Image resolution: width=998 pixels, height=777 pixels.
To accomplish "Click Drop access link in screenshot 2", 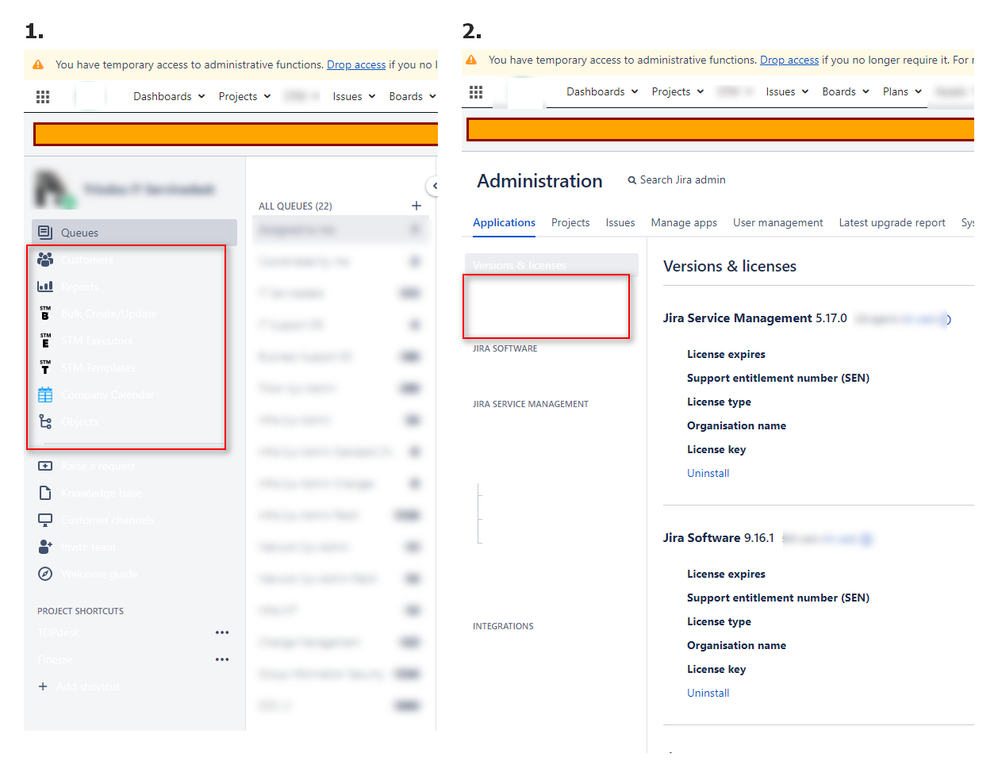I will tap(789, 60).
